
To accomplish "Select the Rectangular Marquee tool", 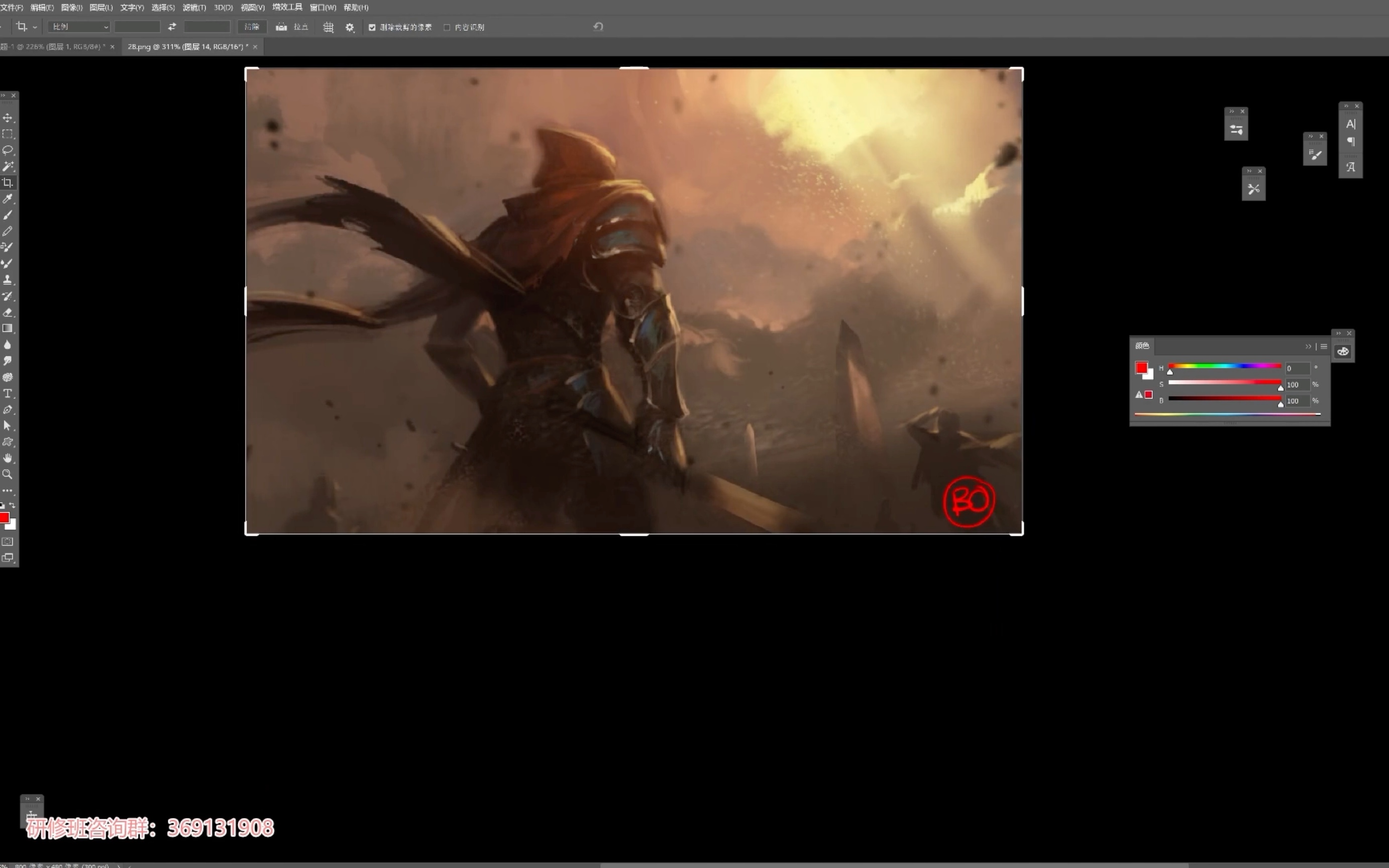I will pyautogui.click(x=8, y=134).
